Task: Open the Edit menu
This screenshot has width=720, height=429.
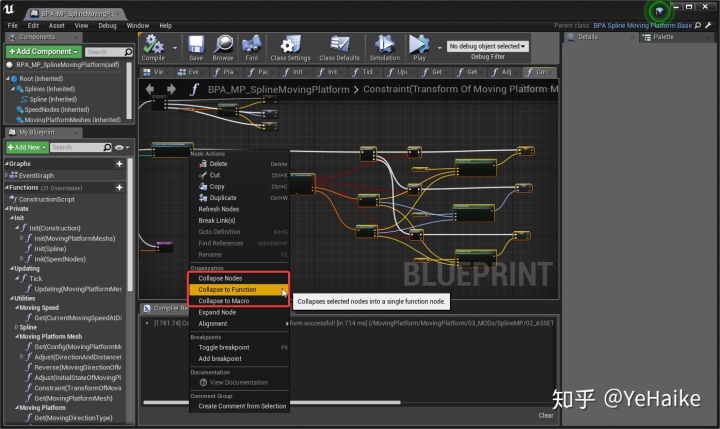Action: tap(33, 26)
